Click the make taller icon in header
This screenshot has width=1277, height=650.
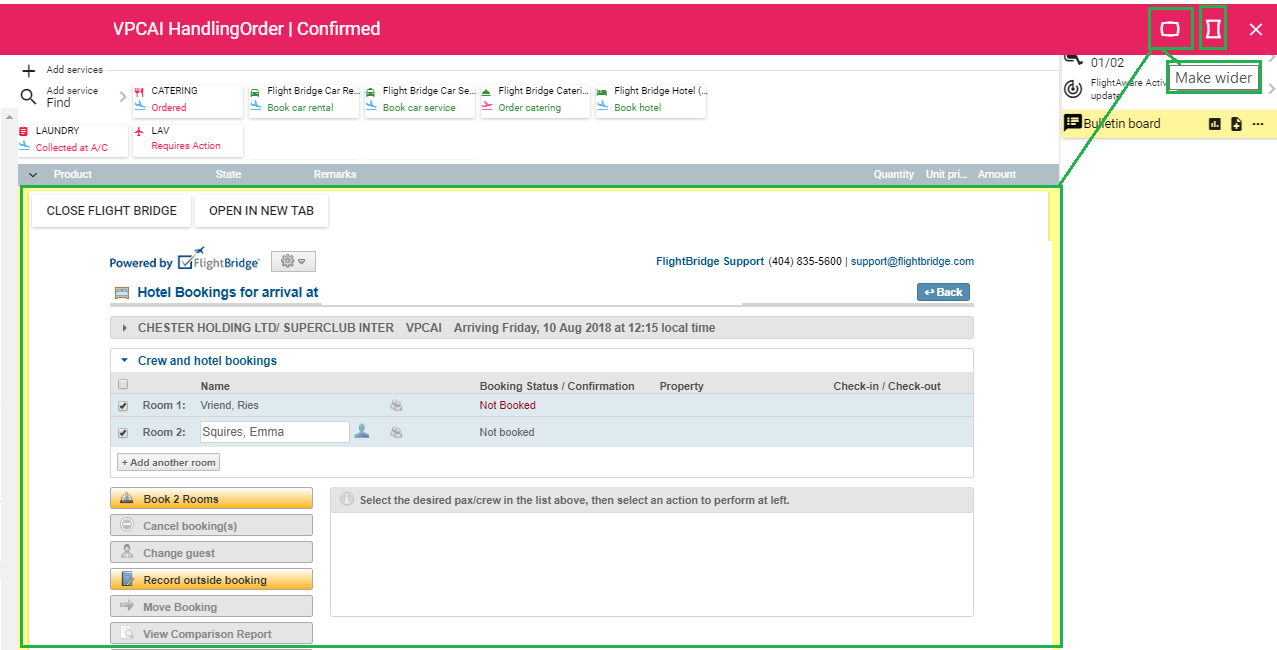tap(1213, 29)
